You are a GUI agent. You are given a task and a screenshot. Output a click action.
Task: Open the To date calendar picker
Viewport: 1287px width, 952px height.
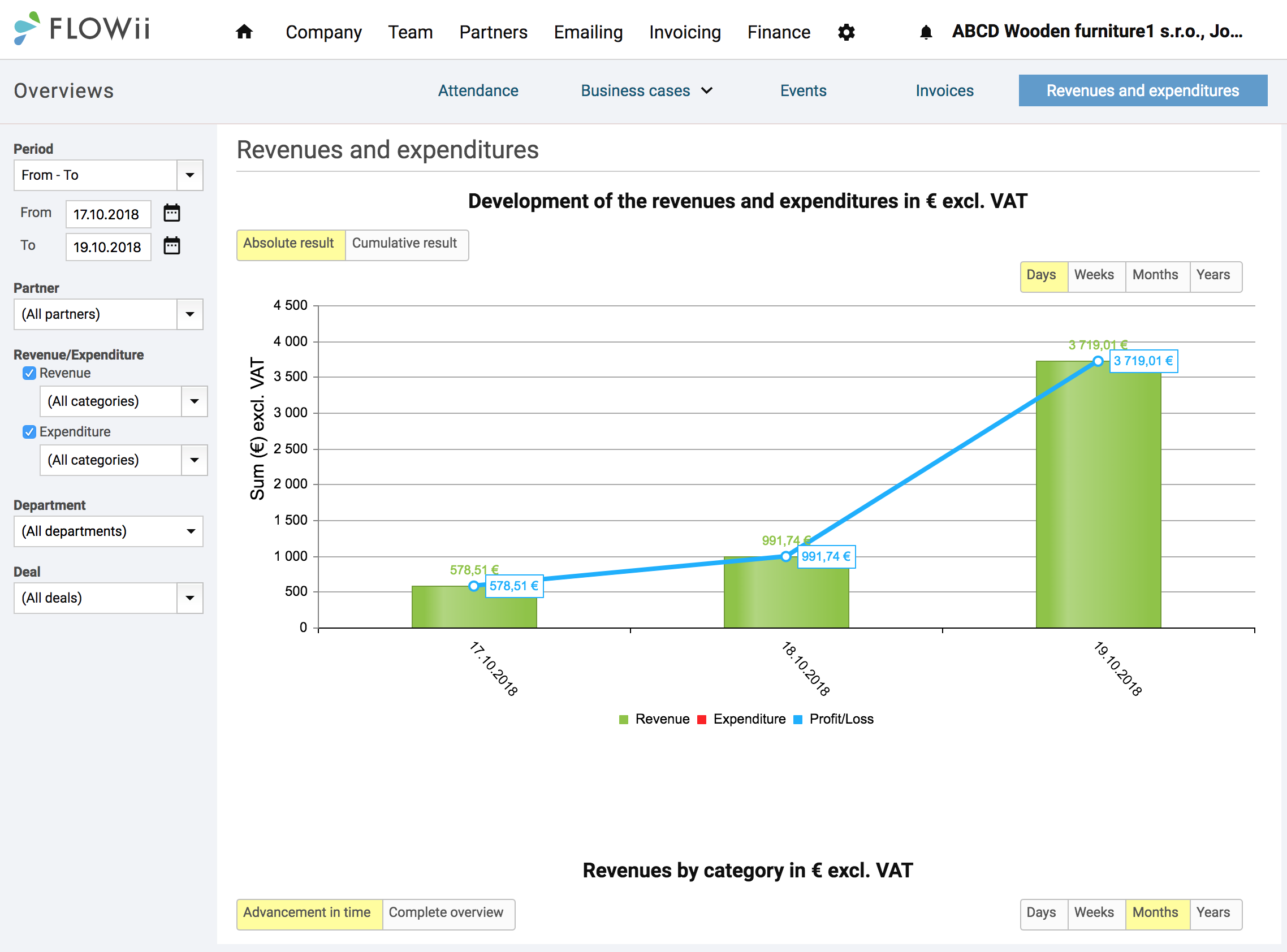[172, 246]
